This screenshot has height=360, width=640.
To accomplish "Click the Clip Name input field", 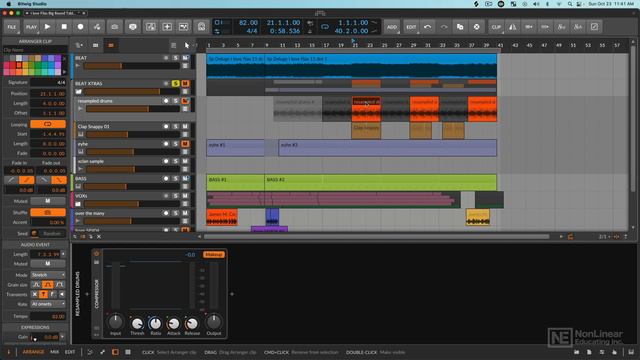I will click(35, 50).
